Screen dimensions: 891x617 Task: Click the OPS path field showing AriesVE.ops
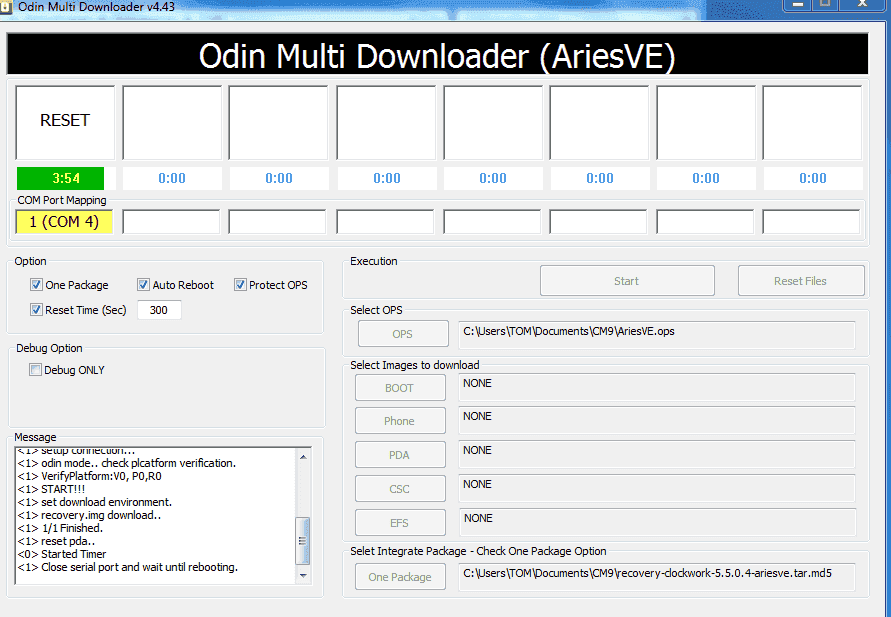[657, 335]
